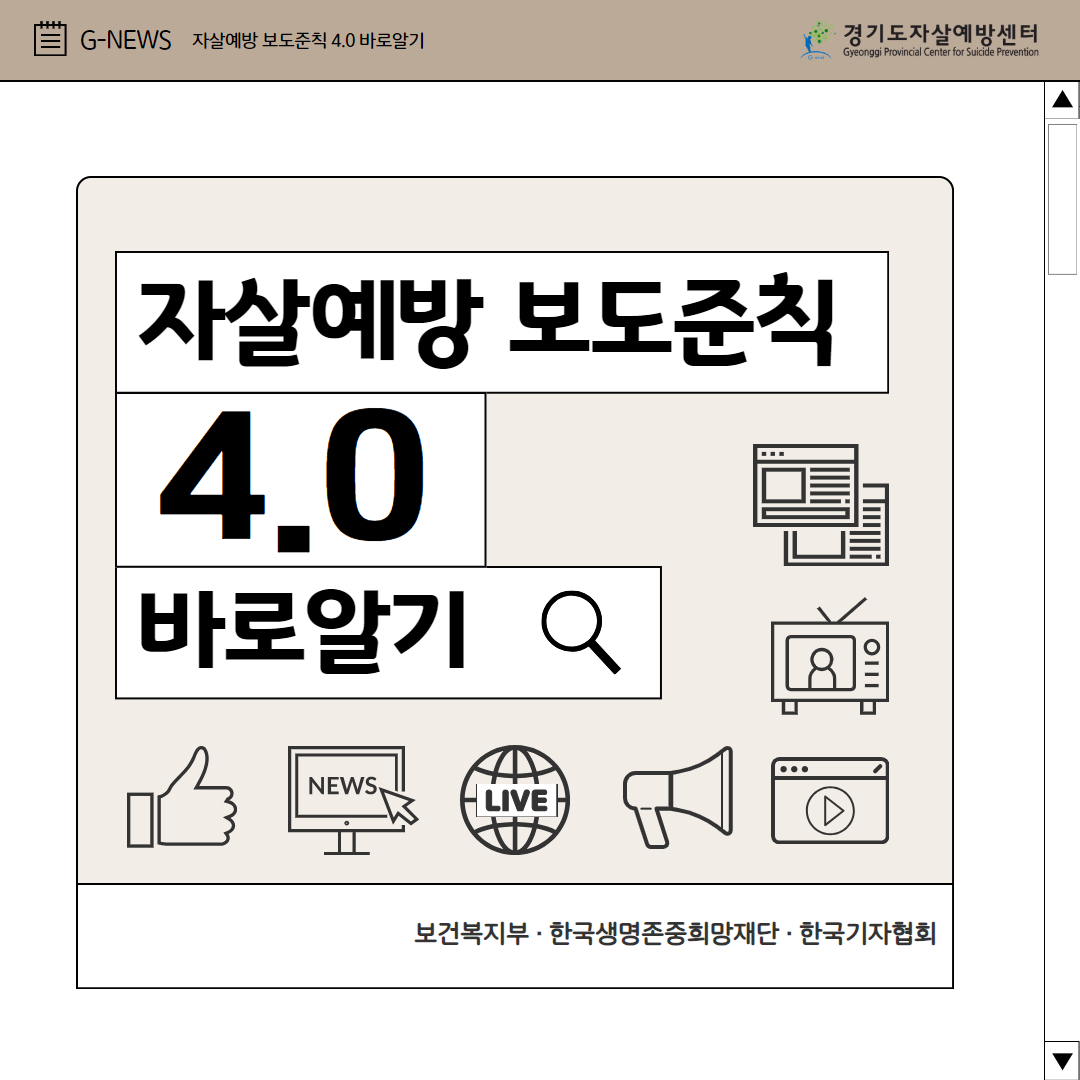Click the scrollbar down arrow
The image size is (1080, 1080).
1062,1061
